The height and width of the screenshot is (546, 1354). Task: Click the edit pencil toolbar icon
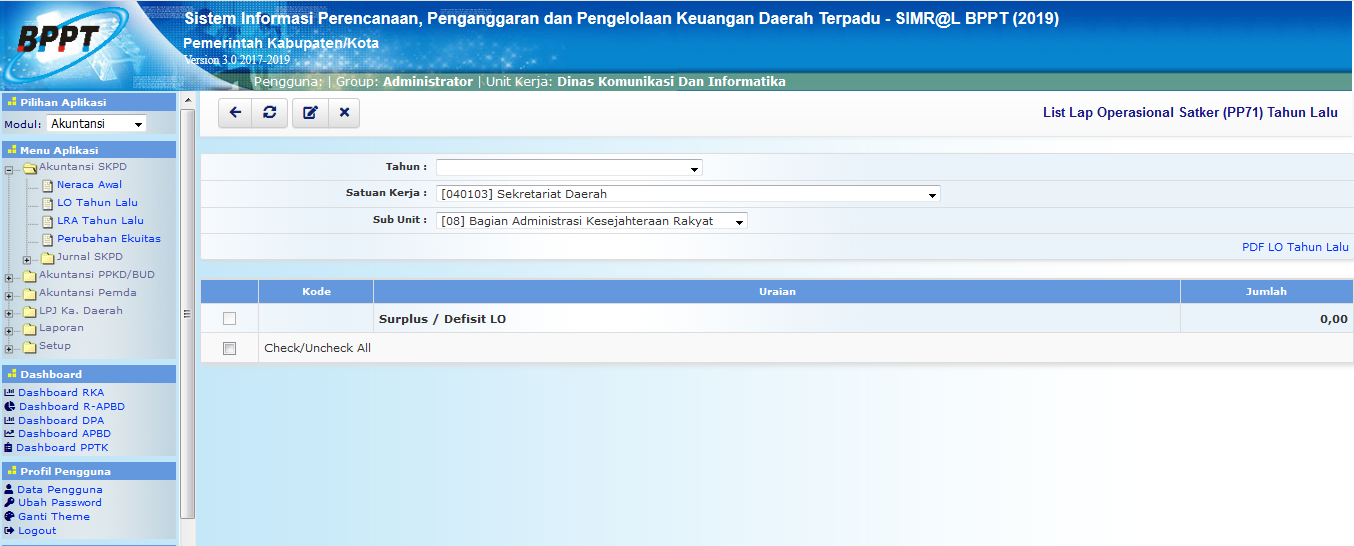pos(310,113)
